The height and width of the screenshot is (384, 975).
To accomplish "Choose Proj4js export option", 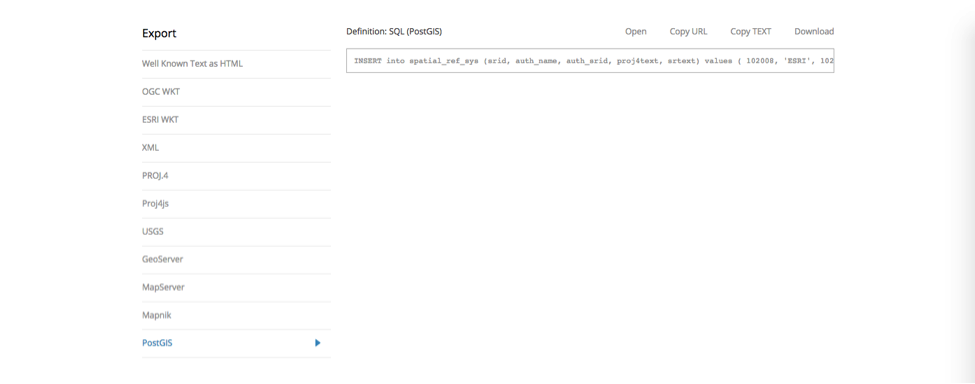I will [x=155, y=203].
